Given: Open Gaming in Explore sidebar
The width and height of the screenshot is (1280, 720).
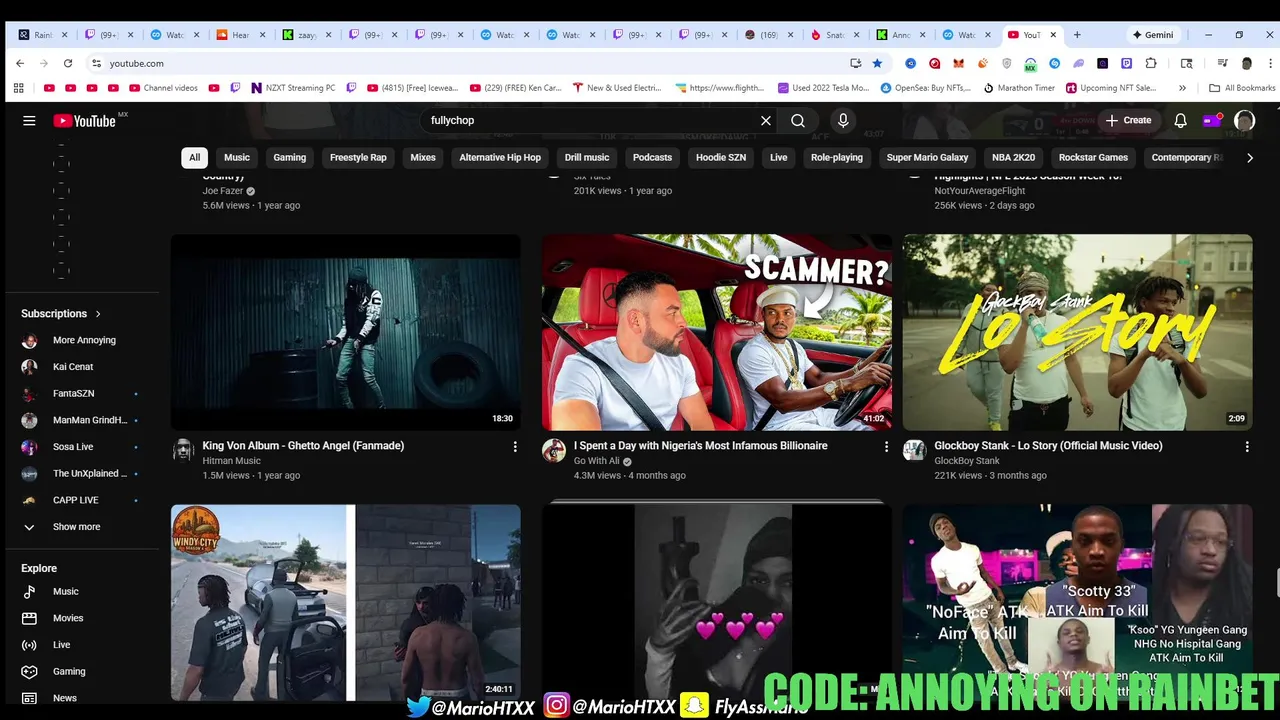Looking at the screenshot, I should tap(69, 671).
